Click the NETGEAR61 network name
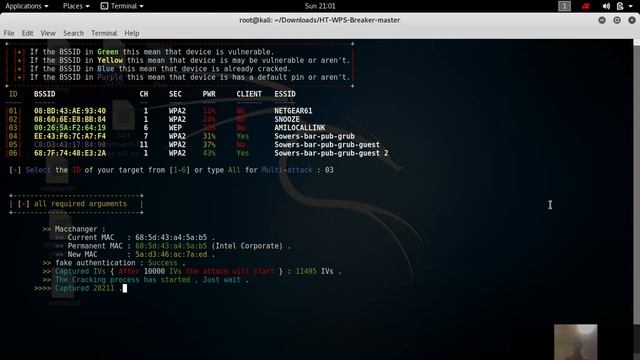The height and width of the screenshot is (360, 640). click(x=293, y=111)
